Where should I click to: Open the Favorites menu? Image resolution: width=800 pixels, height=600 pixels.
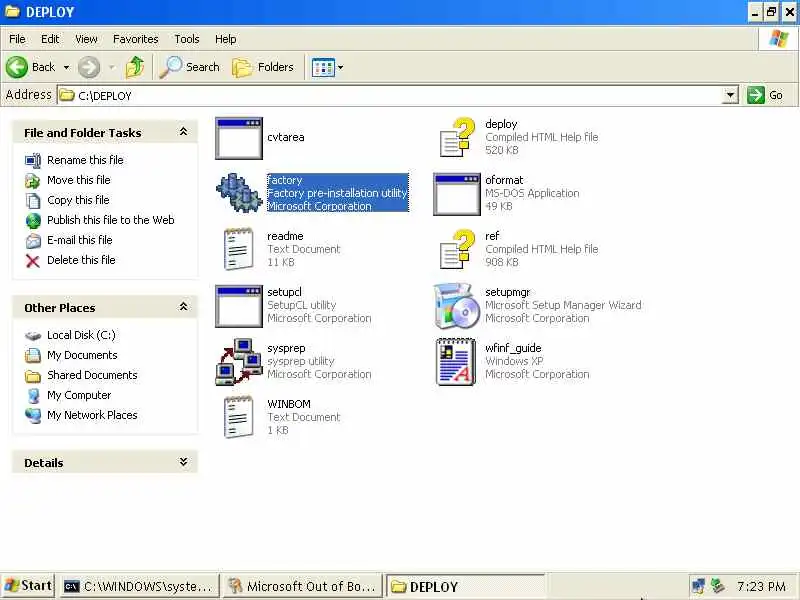136,39
